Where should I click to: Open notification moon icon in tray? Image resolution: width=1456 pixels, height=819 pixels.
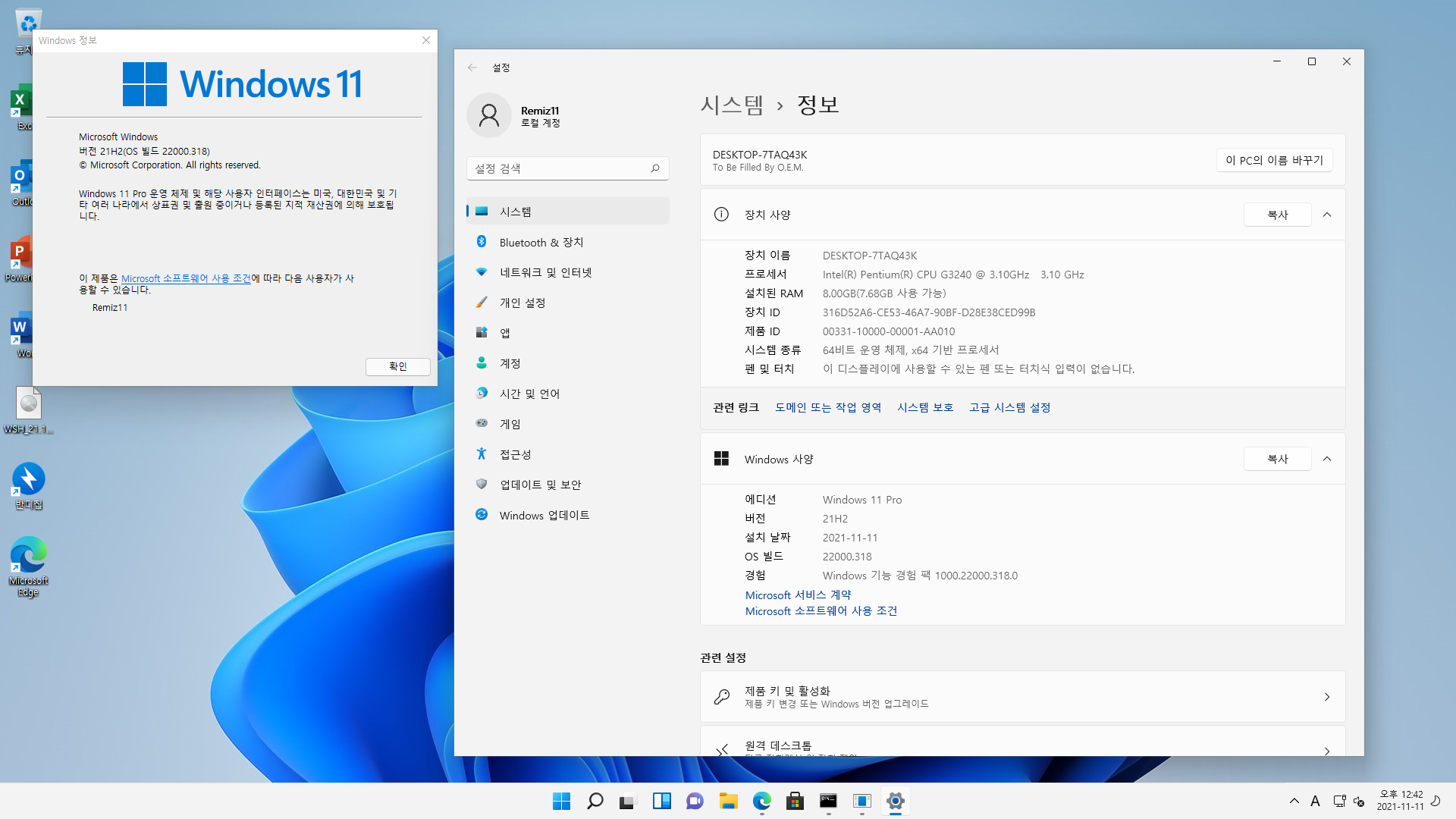(x=1436, y=801)
